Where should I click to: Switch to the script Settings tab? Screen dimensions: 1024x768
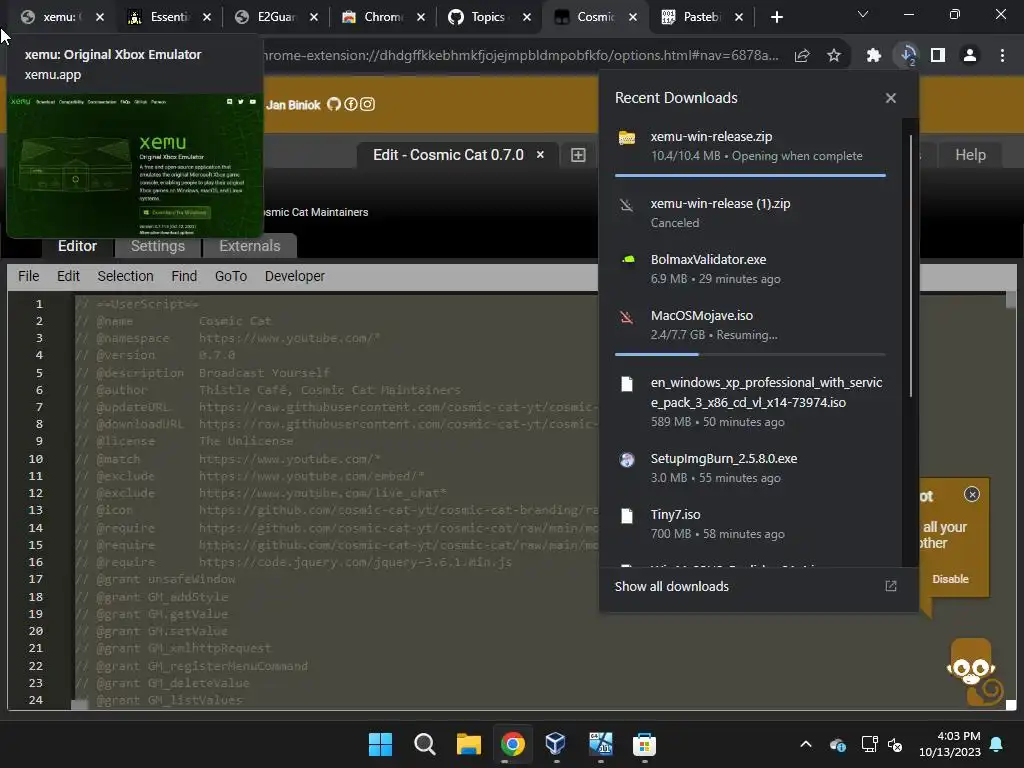click(x=157, y=246)
